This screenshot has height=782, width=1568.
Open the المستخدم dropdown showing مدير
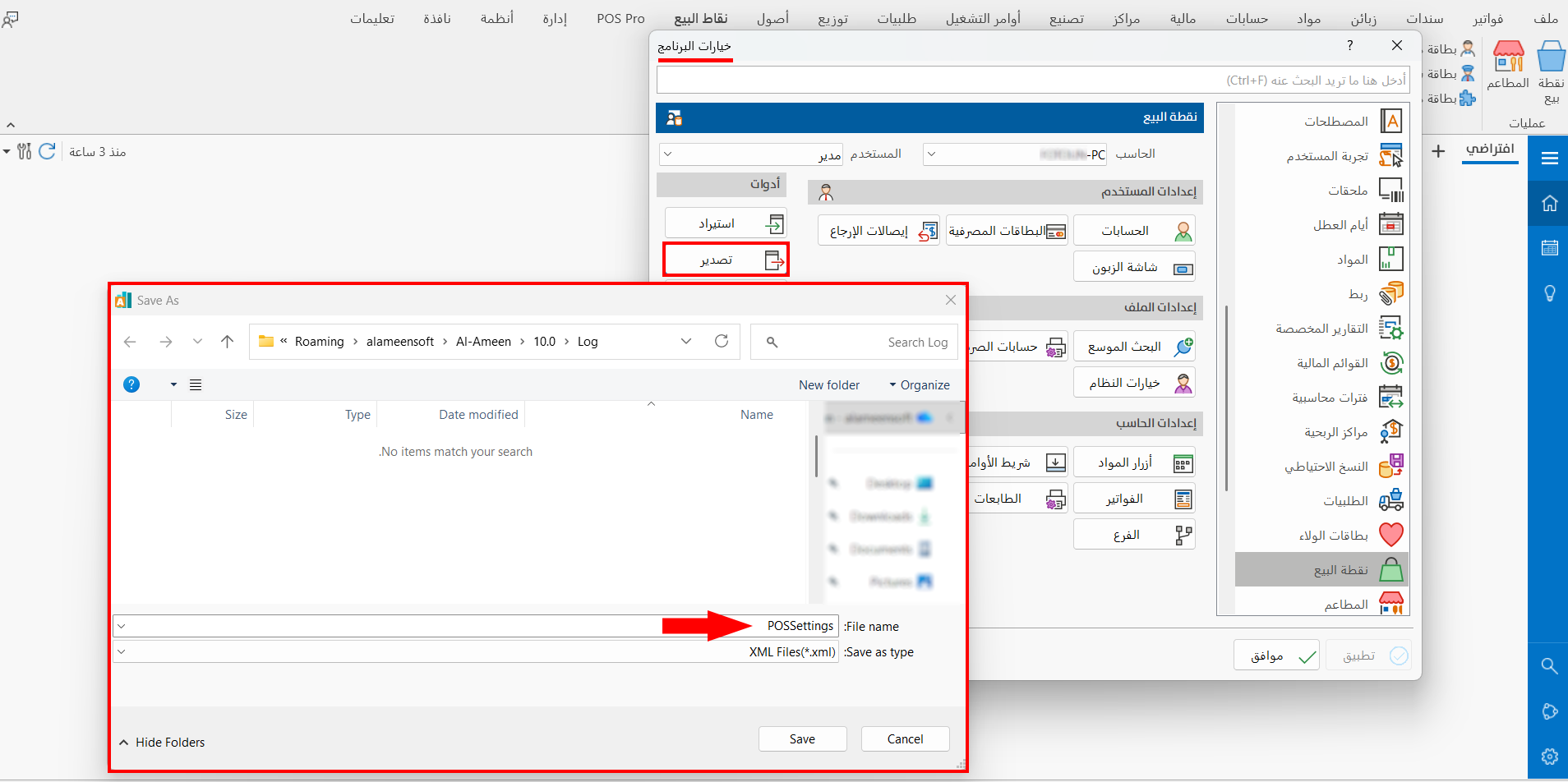[x=668, y=154]
